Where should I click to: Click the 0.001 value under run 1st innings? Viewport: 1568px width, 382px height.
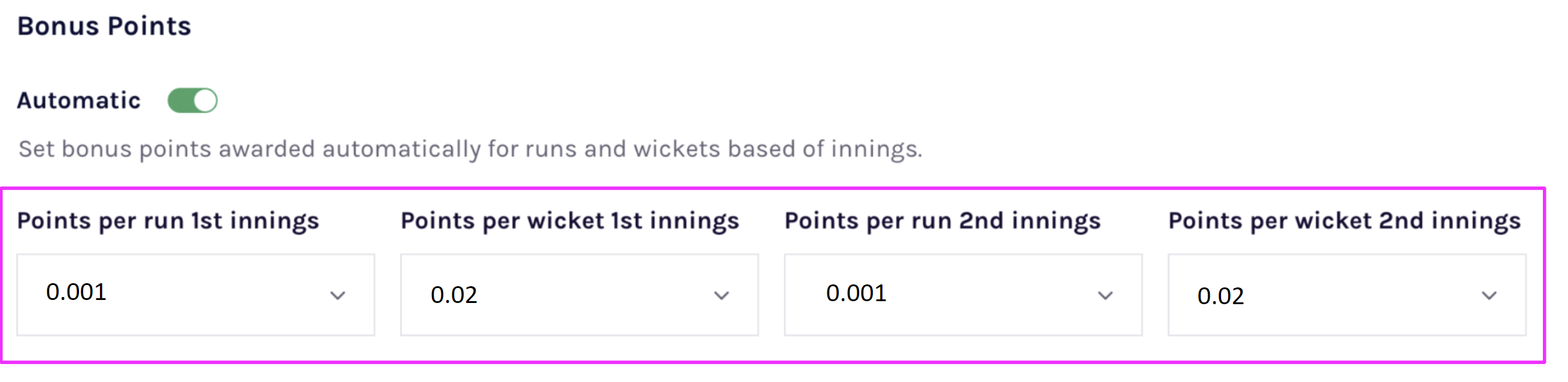pos(76,292)
